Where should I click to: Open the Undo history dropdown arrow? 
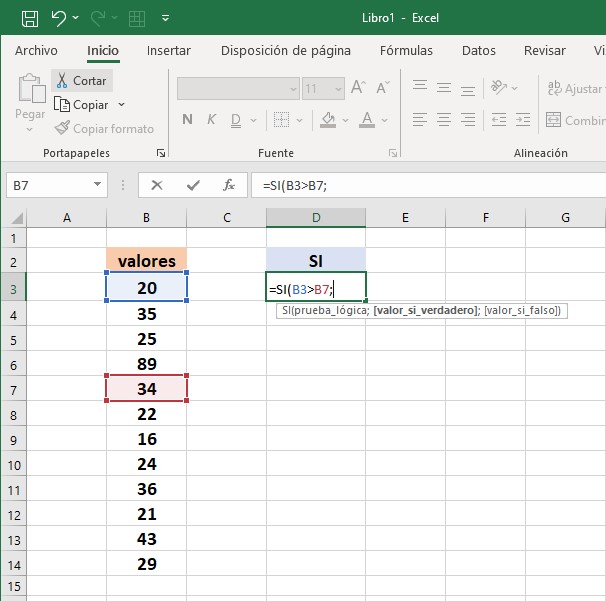(x=76, y=17)
